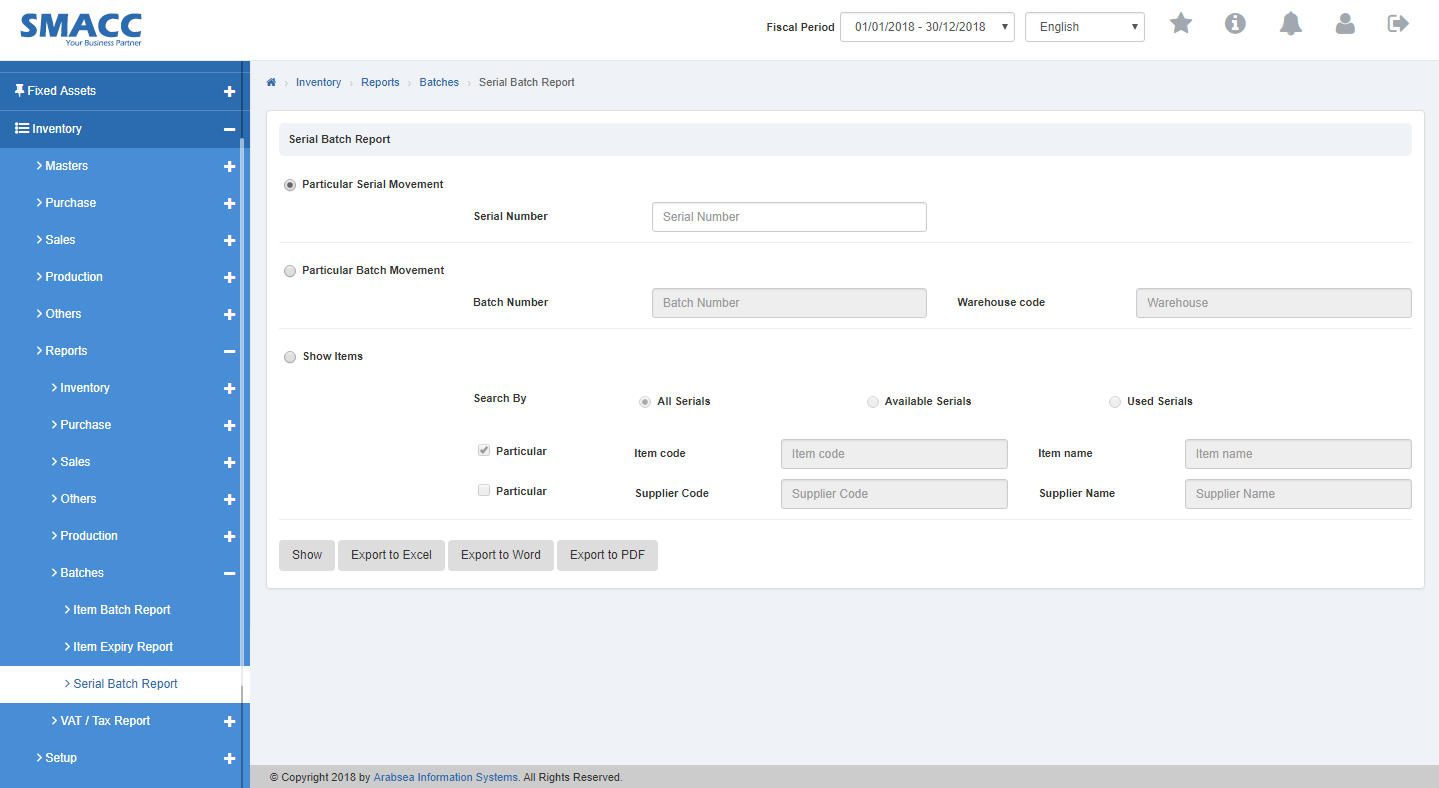
Task: Select Particular Batch Movement radio button
Action: (x=290, y=271)
